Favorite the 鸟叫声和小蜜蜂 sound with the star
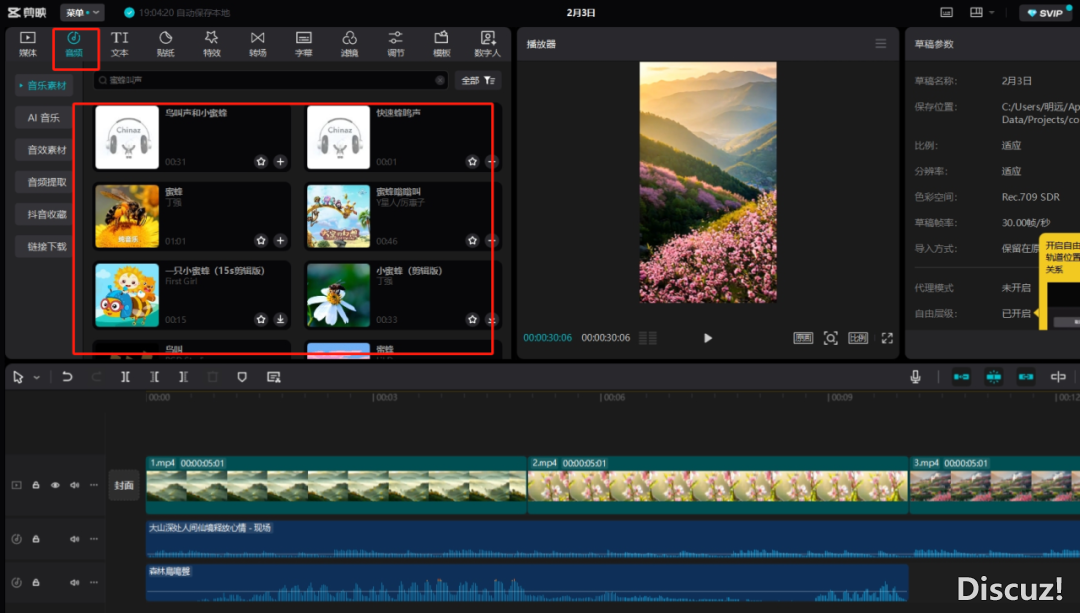 coord(261,161)
